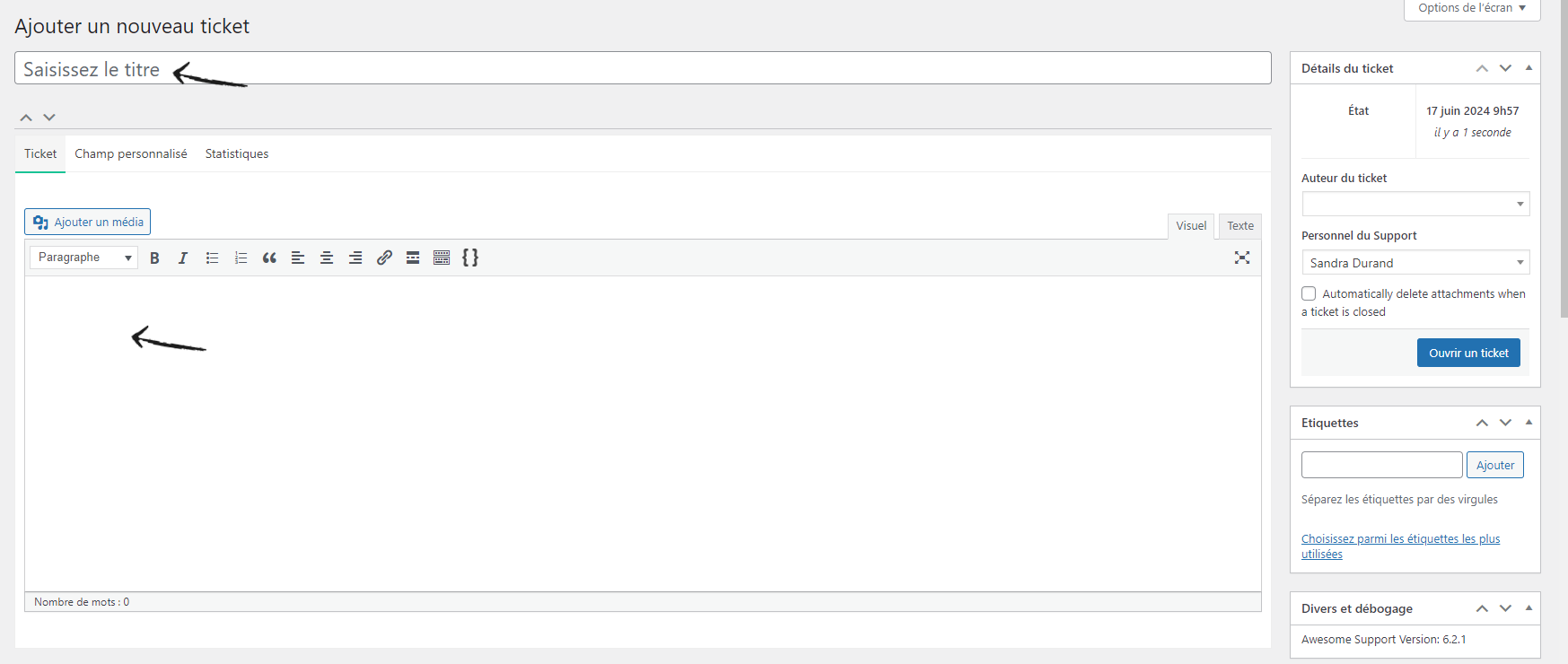Show the toolbar toggle keyboard icon

(442, 258)
